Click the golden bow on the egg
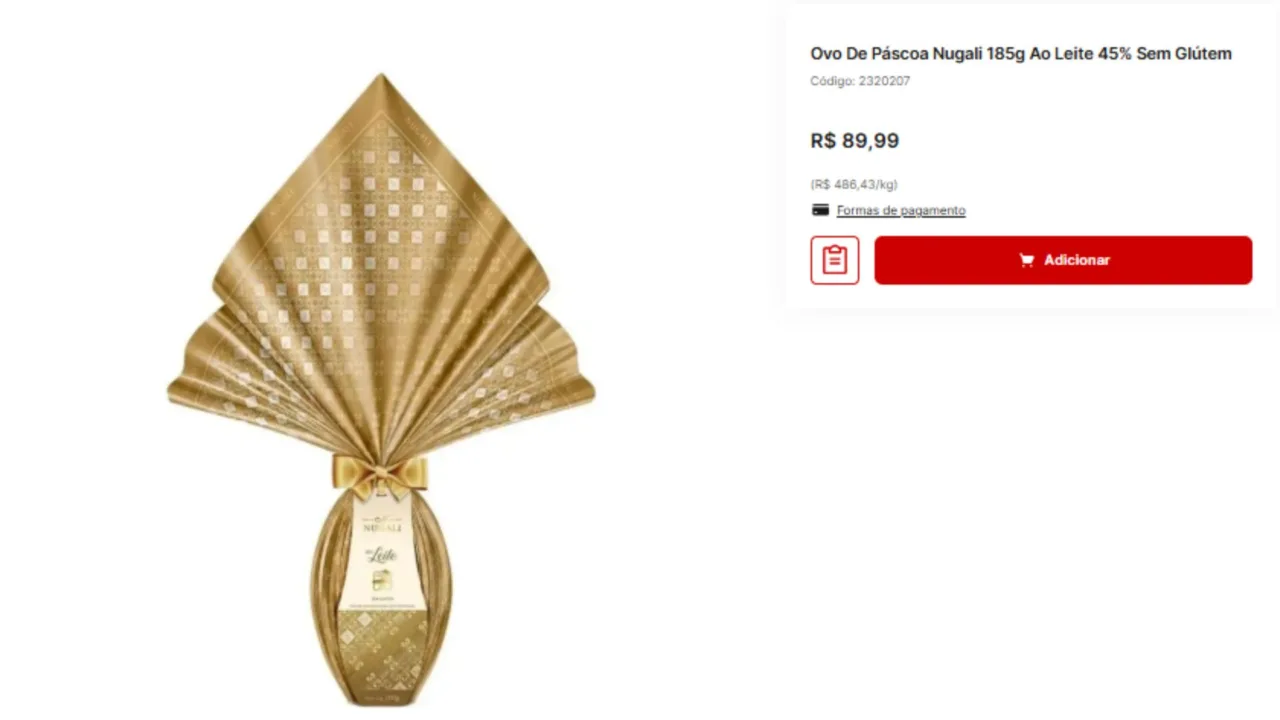The width and height of the screenshot is (1280, 720). coord(380,475)
